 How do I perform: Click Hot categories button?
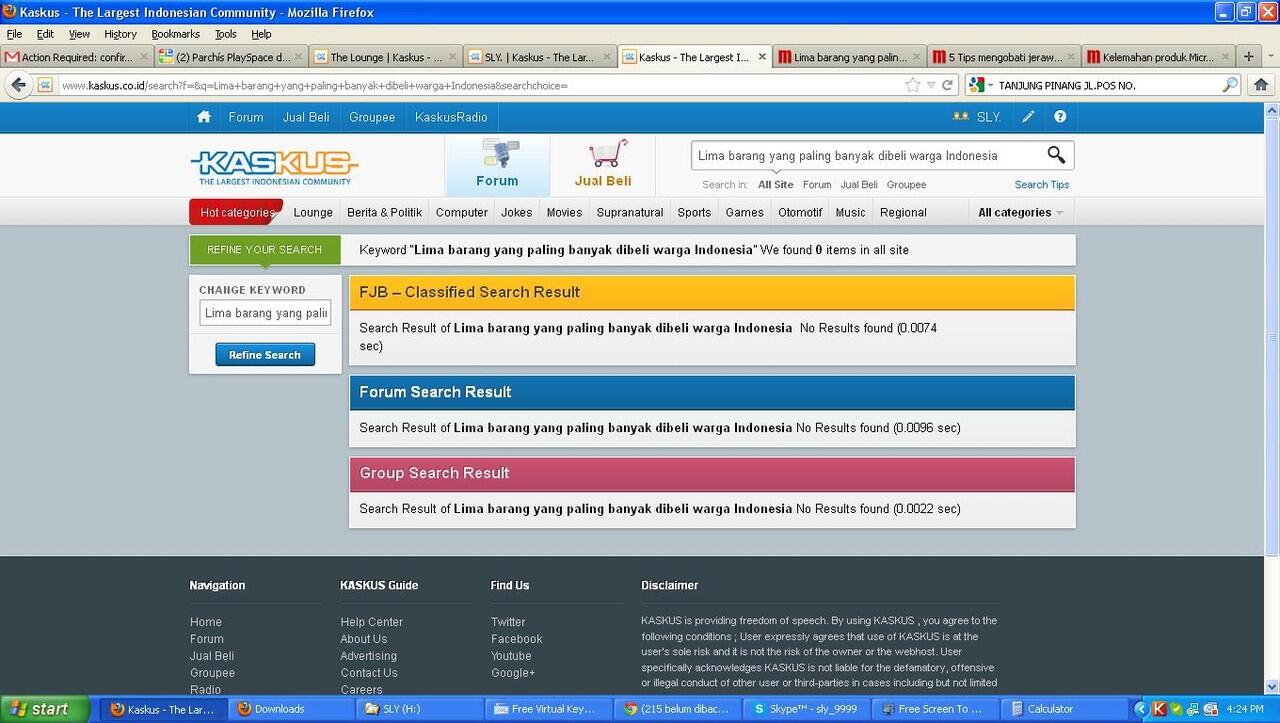pyautogui.click(x=236, y=212)
